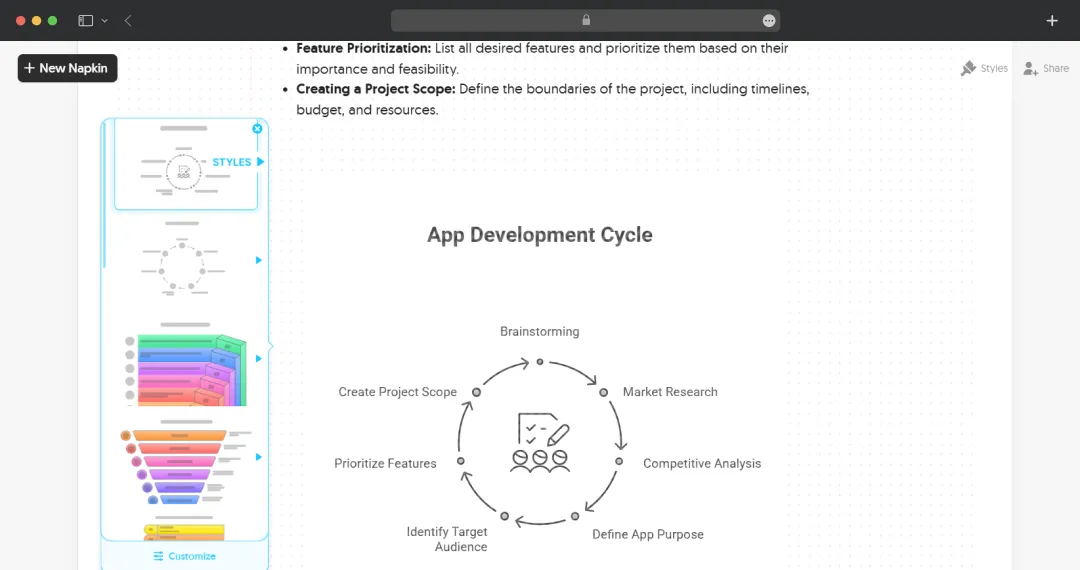Click the Share button
1080x570 pixels.
tap(1046, 68)
